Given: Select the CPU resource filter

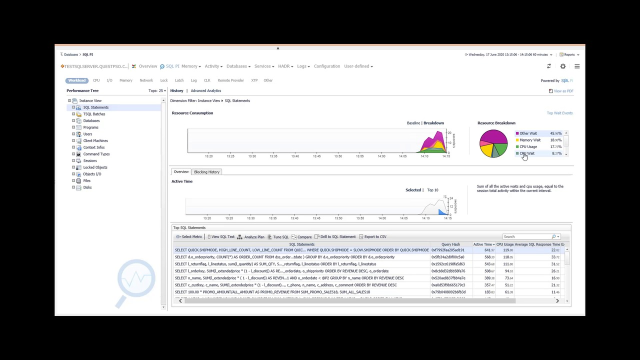Looking at the screenshot, I should [96, 80].
